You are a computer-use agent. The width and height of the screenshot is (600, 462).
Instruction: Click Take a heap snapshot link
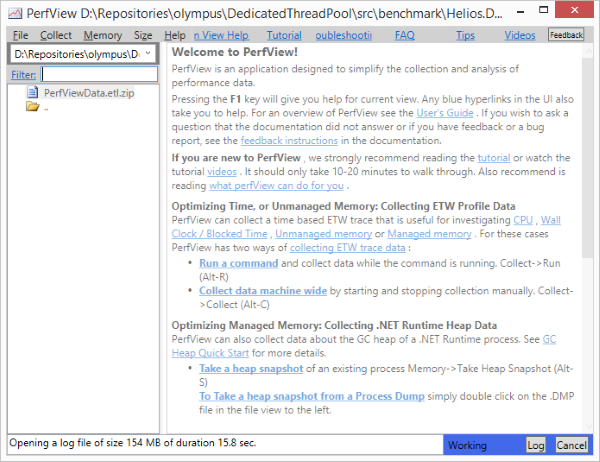251,369
